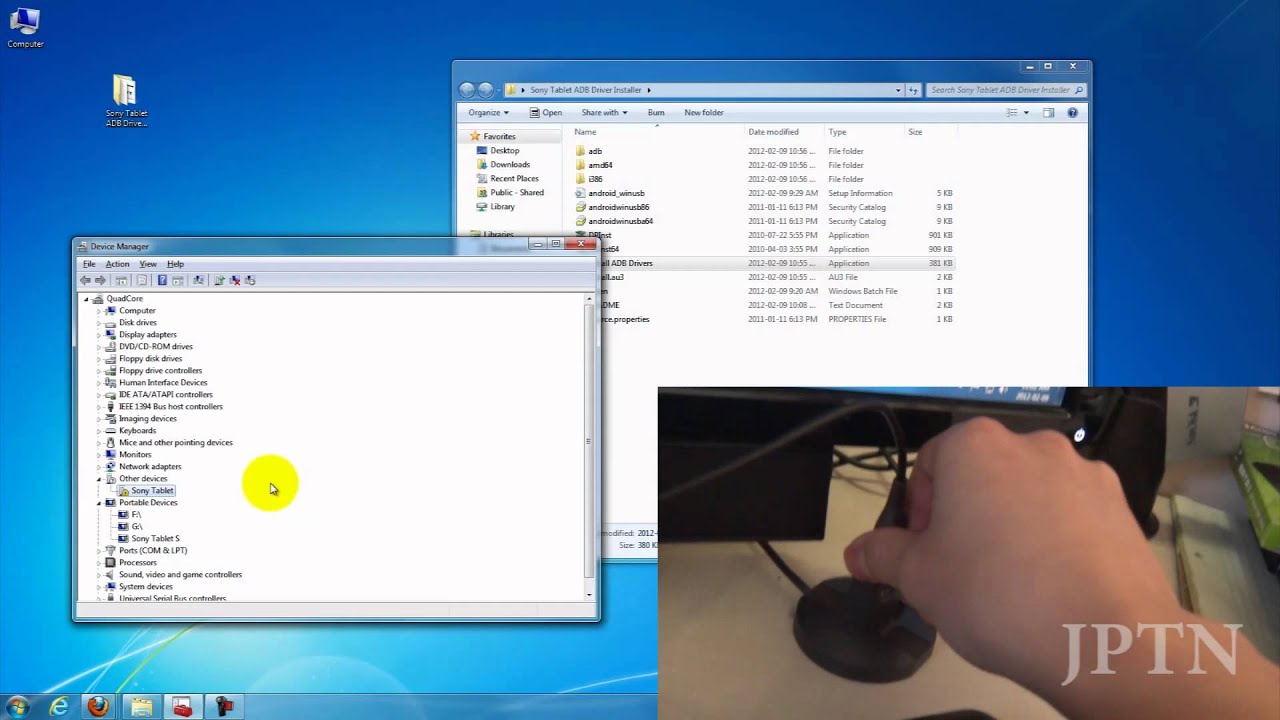The width and height of the screenshot is (1280, 720).
Task: Open the File menu in Device Manager
Action: coord(89,264)
